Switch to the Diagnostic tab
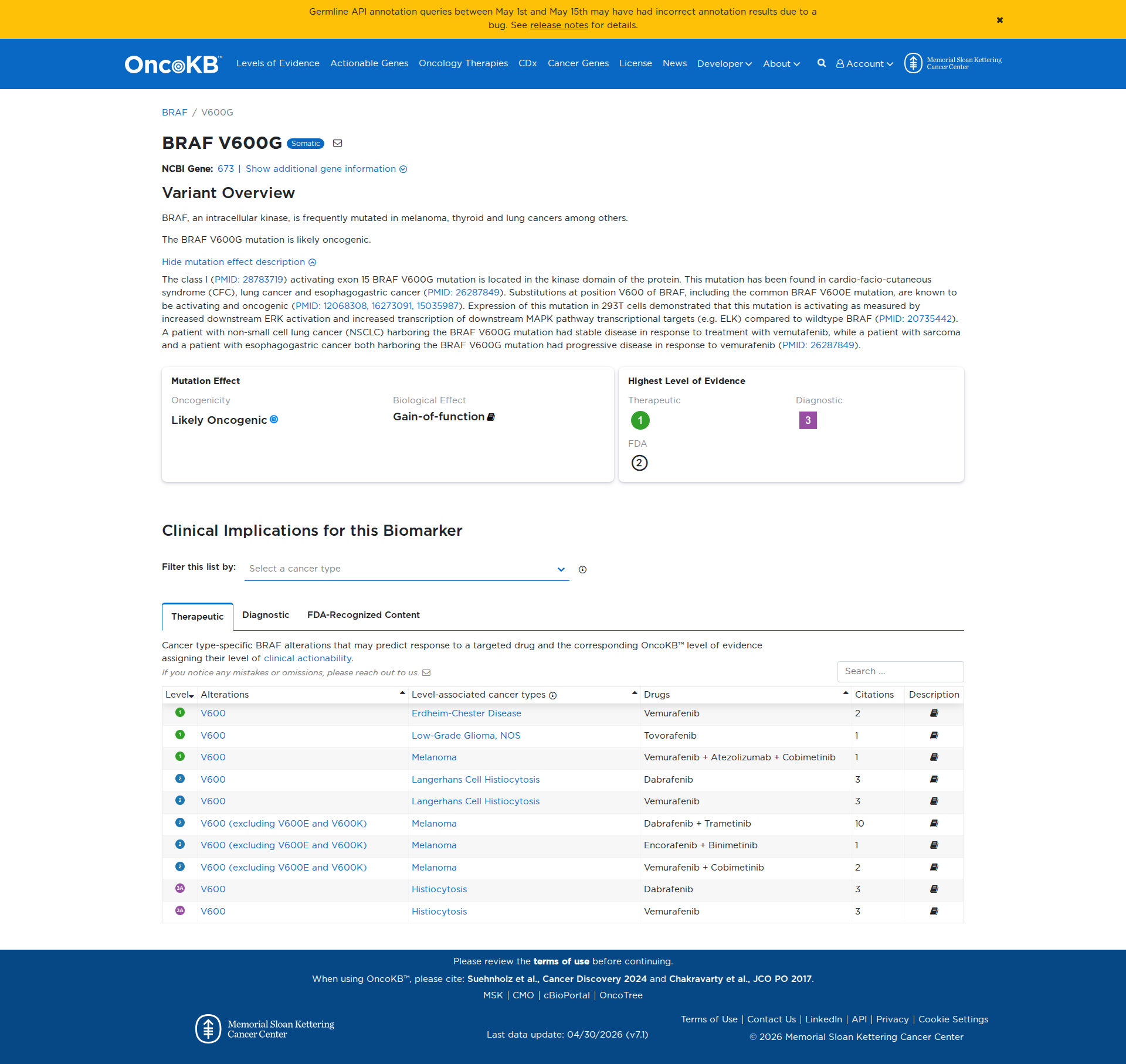This screenshot has height=1064, width=1126. pyautogui.click(x=266, y=615)
